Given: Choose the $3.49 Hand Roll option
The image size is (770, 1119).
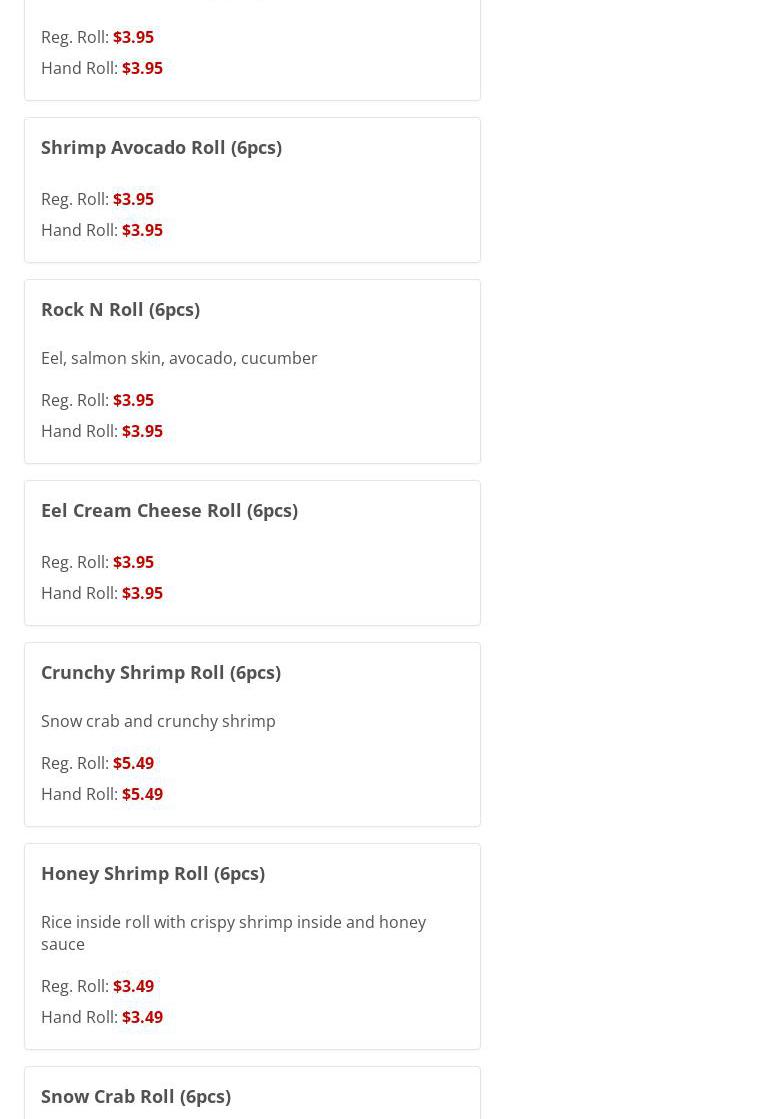Looking at the screenshot, I should click(x=141, y=1017).
